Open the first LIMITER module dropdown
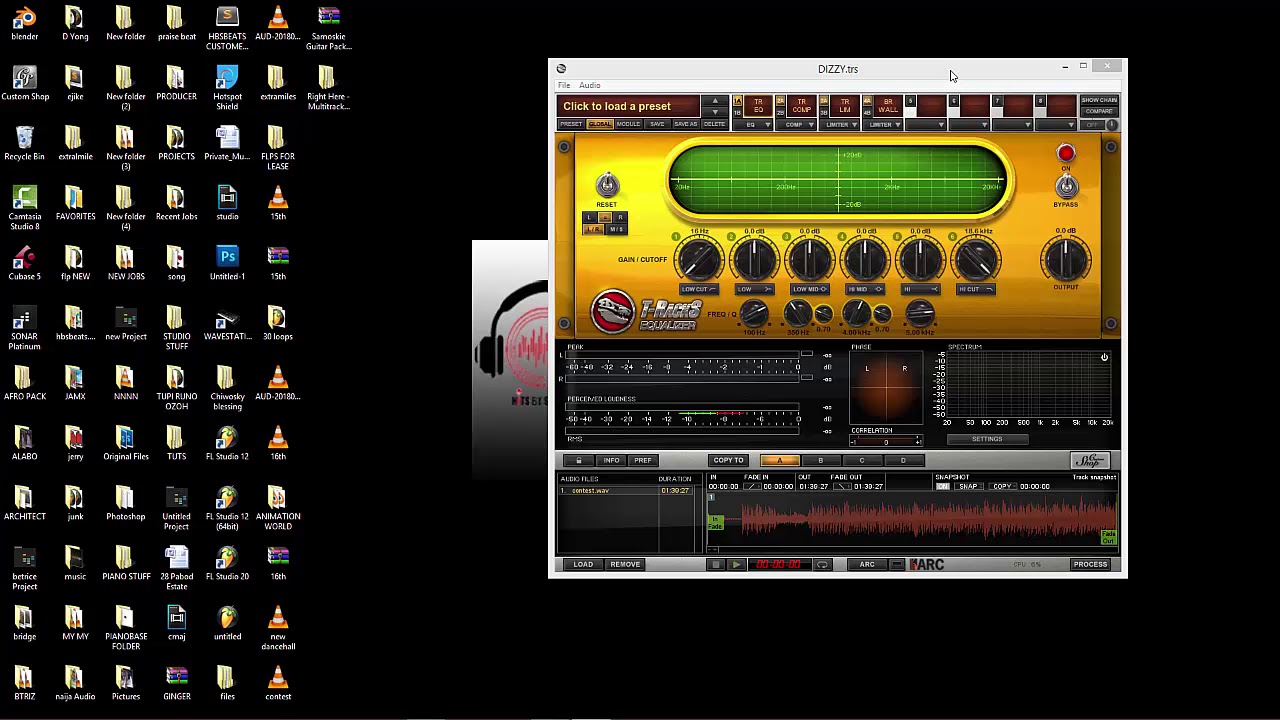 click(x=842, y=125)
